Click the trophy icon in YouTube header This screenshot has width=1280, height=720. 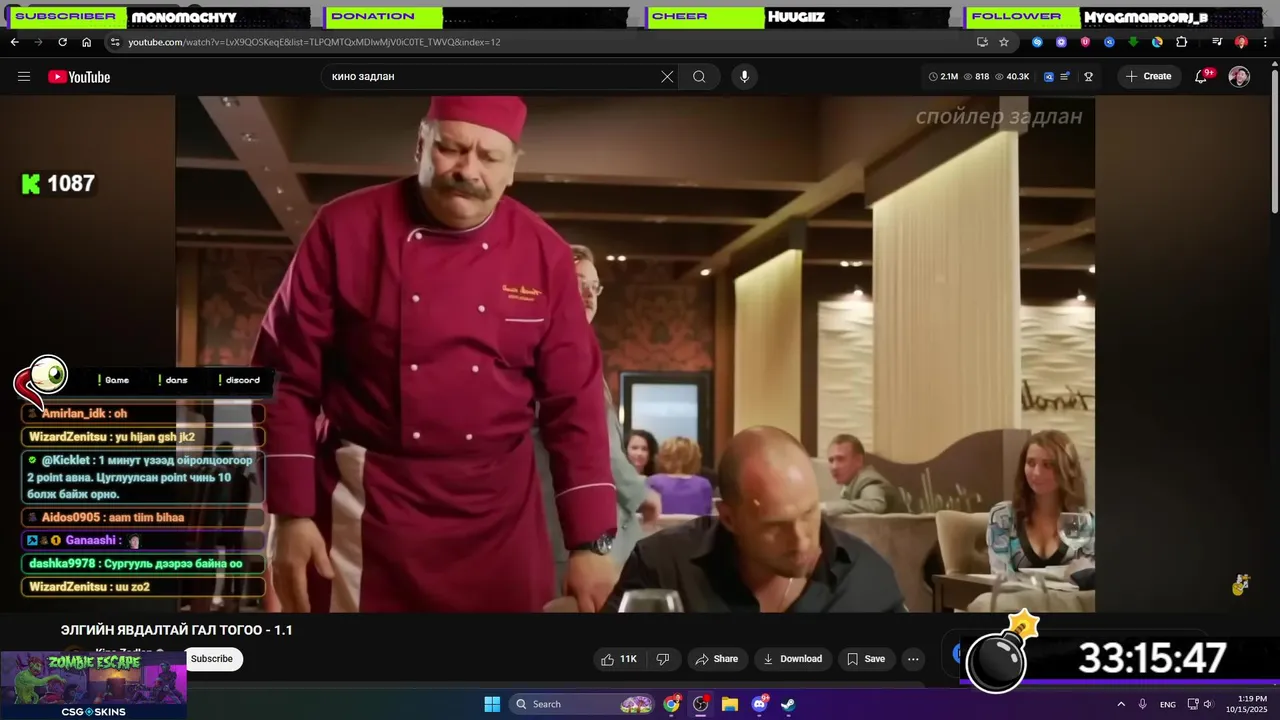(x=1088, y=77)
